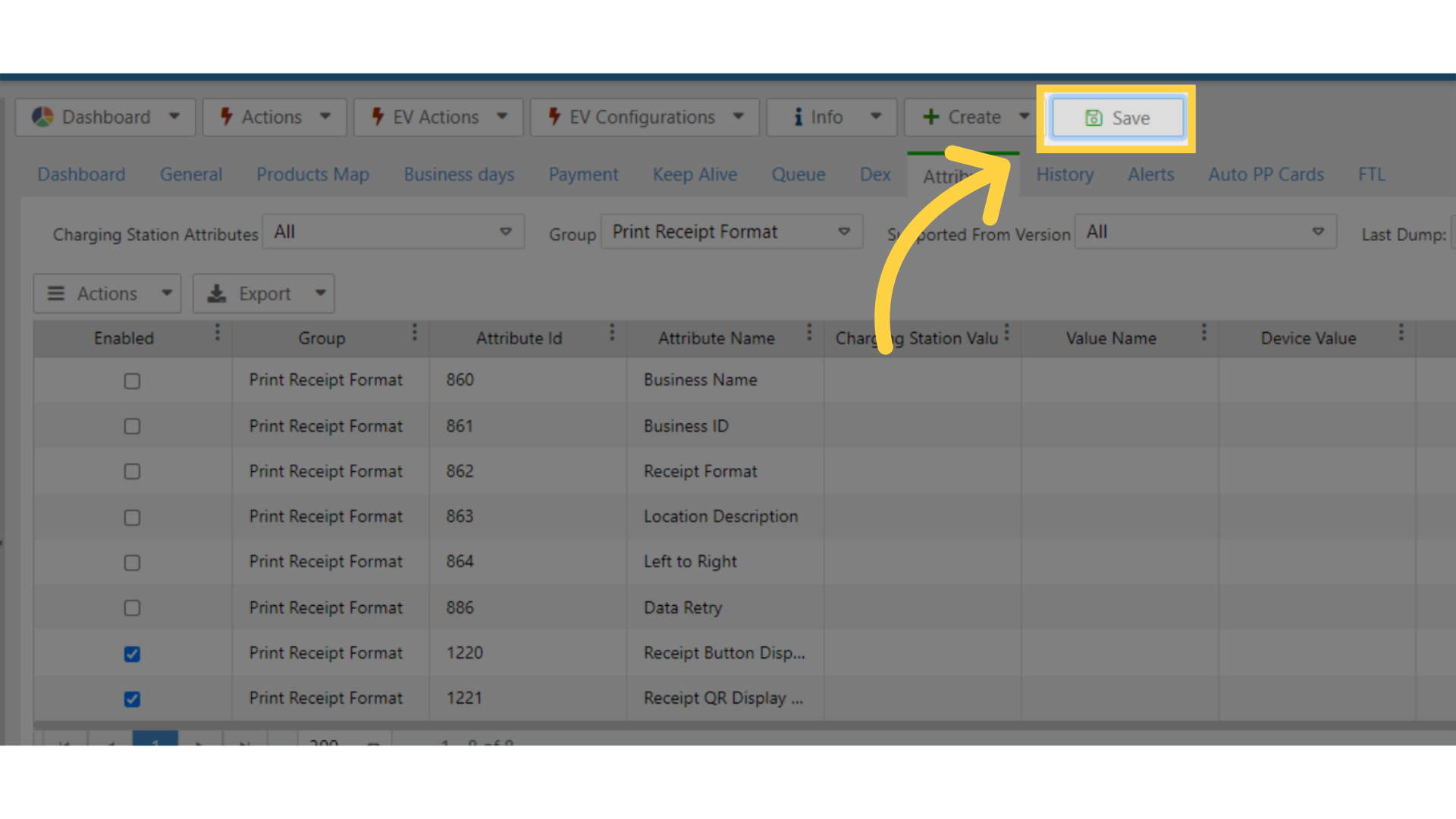The image size is (1456, 819).
Task: Click the Export download icon
Action: click(x=217, y=293)
